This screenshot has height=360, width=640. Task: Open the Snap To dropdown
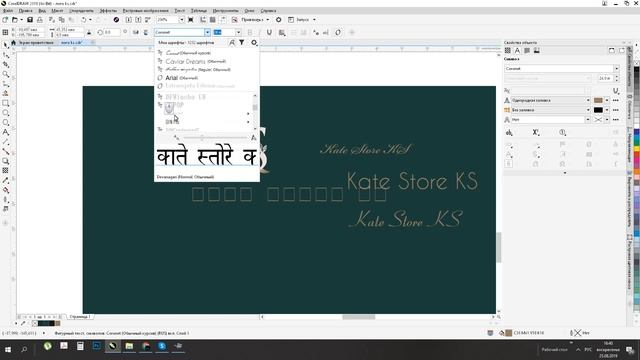tap(268, 20)
